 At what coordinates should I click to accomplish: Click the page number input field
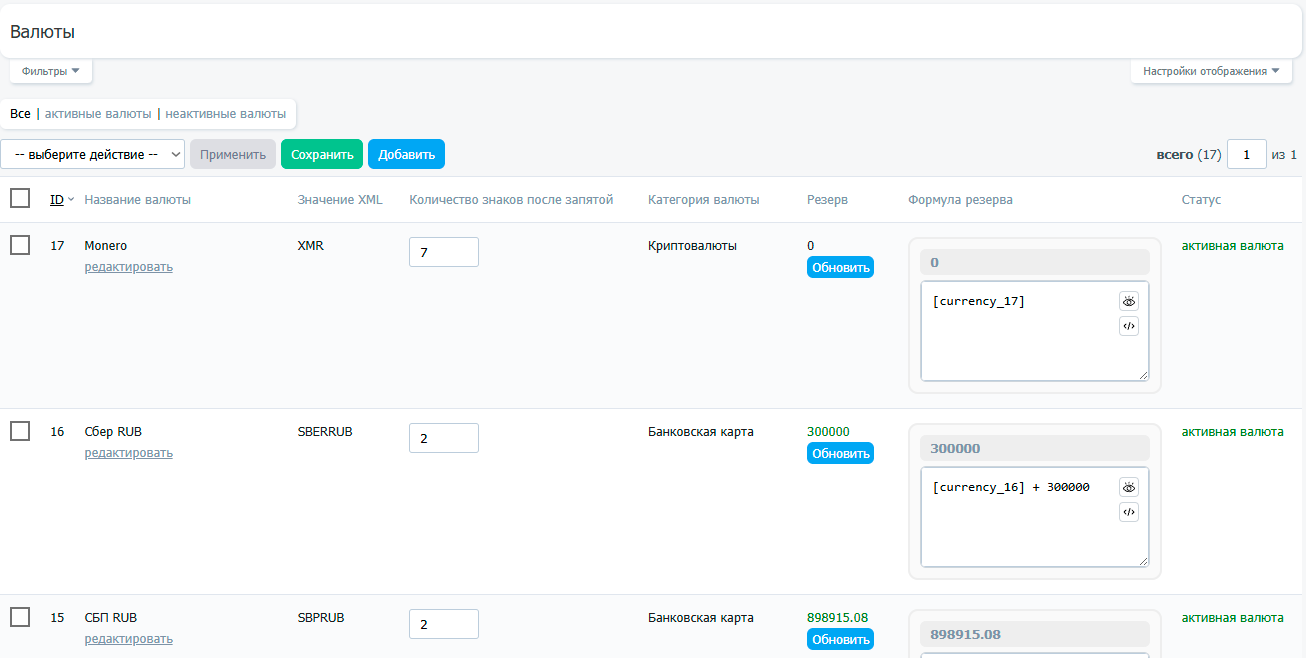[x=1246, y=154]
